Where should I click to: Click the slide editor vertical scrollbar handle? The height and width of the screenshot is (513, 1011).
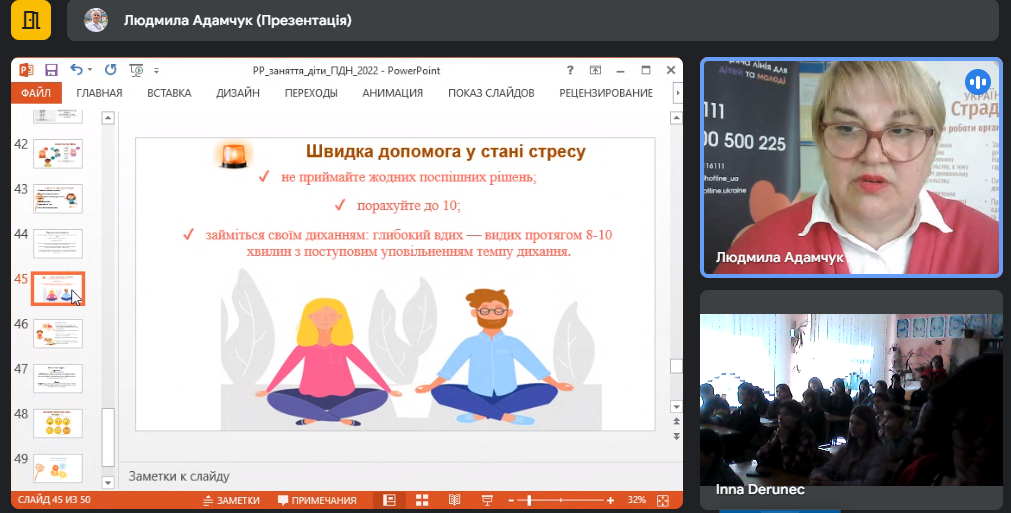click(676, 366)
